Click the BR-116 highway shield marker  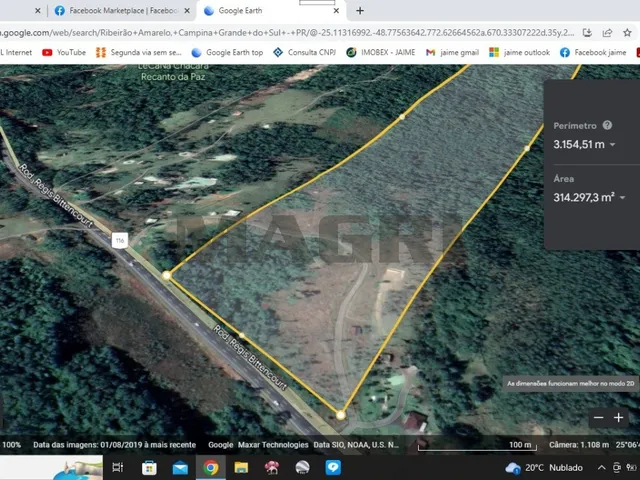pyautogui.click(x=120, y=240)
